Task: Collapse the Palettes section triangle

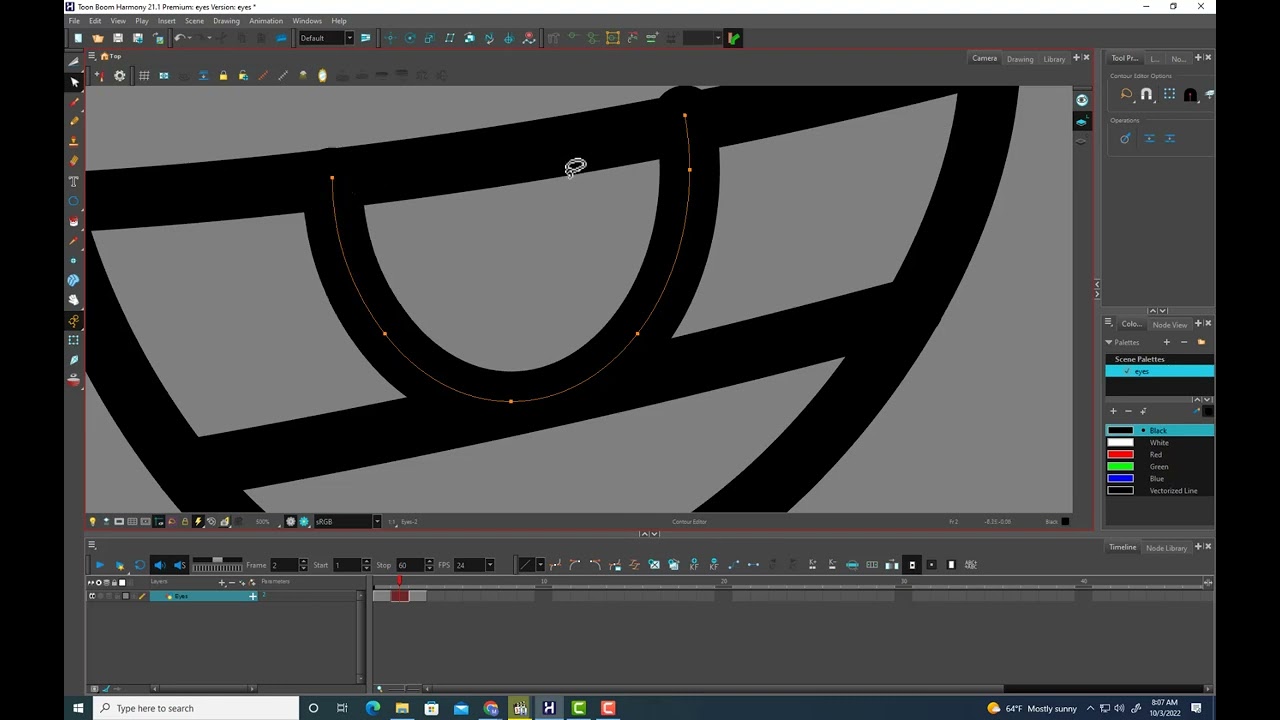Action: click(1109, 342)
